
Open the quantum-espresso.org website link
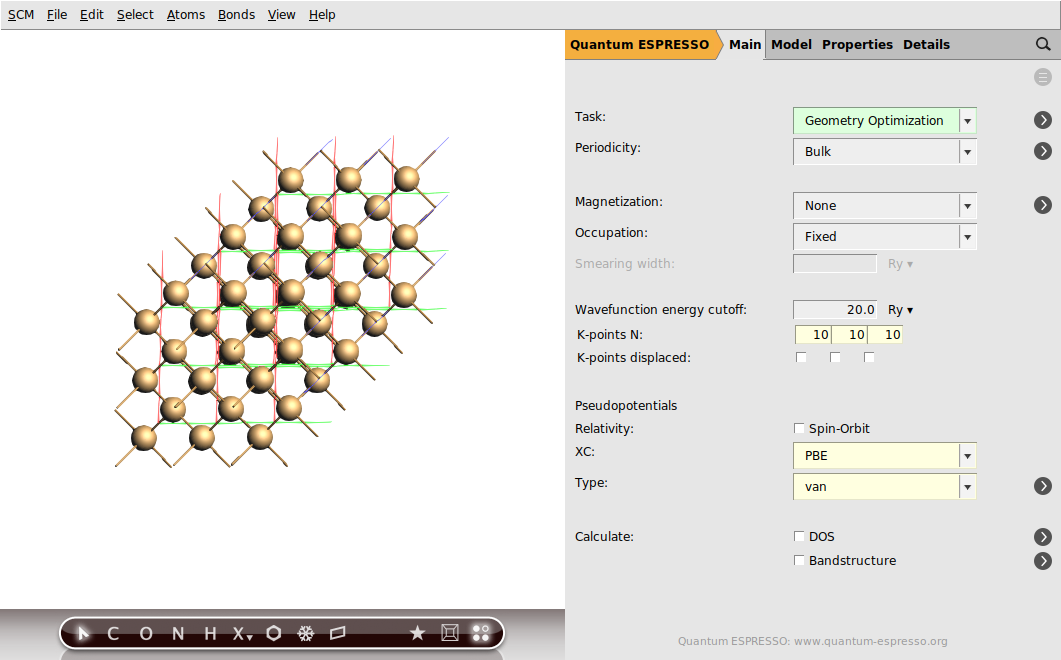813,641
